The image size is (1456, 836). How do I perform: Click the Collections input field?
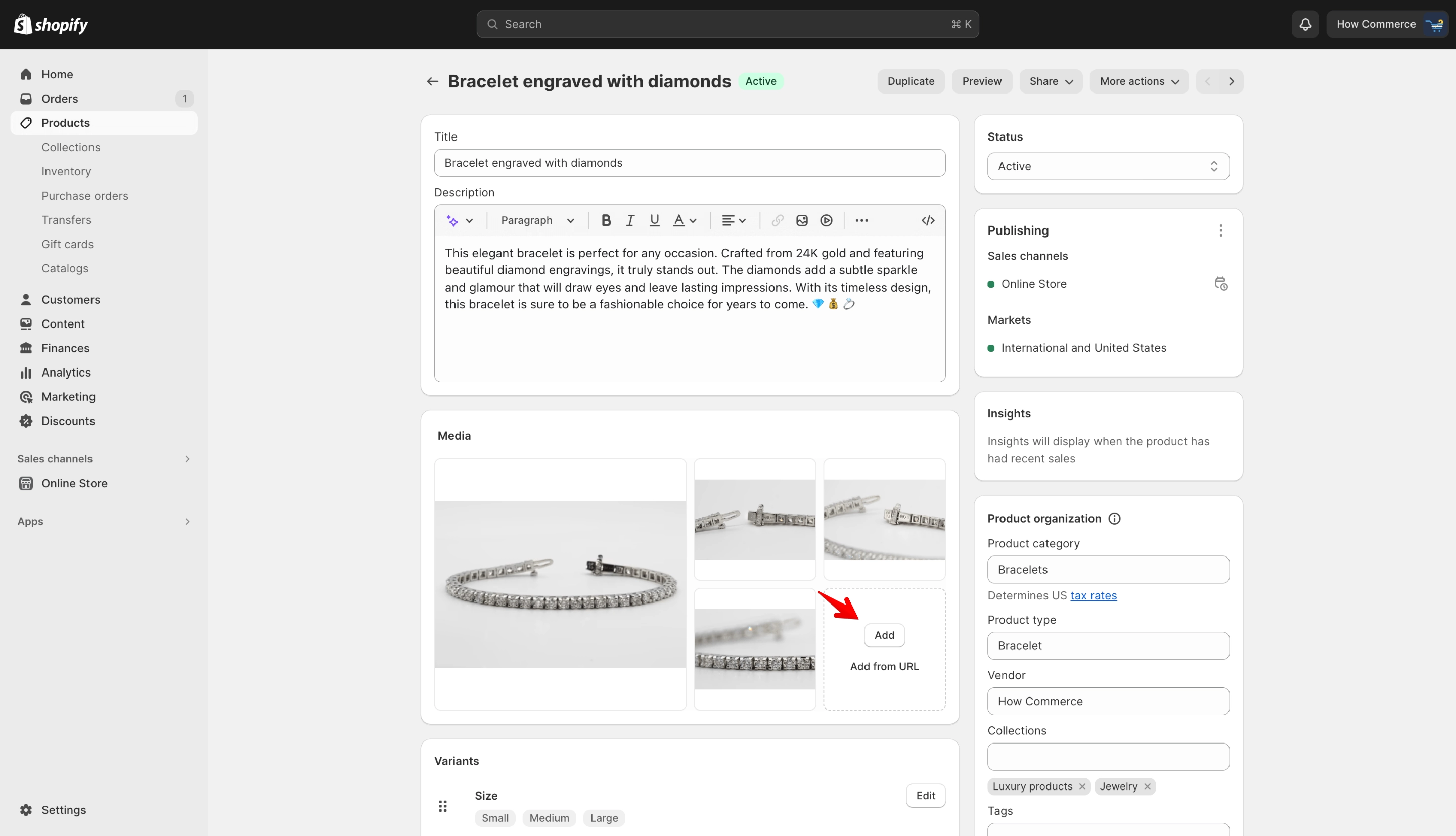click(1108, 757)
